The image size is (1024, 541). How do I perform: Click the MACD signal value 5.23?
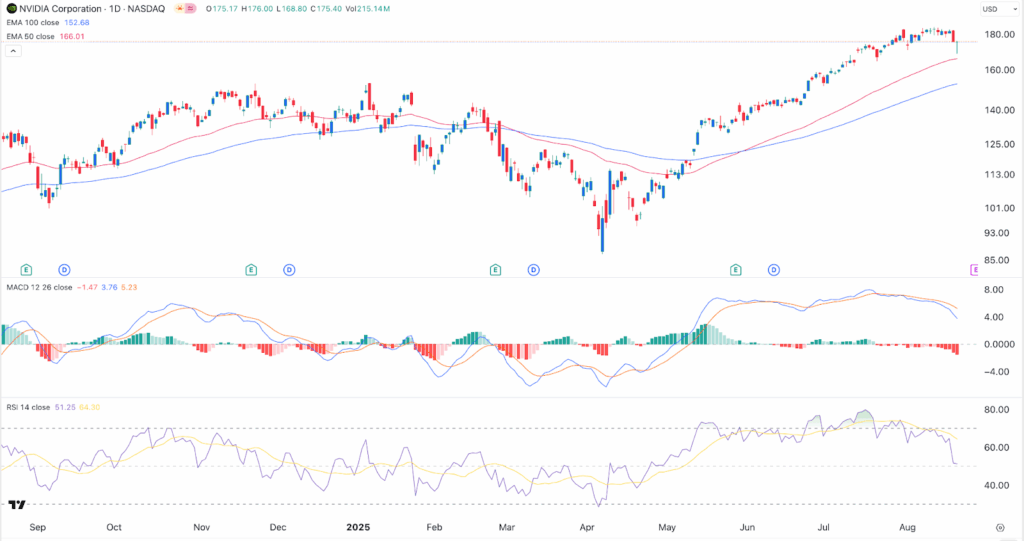pyautogui.click(x=129, y=287)
